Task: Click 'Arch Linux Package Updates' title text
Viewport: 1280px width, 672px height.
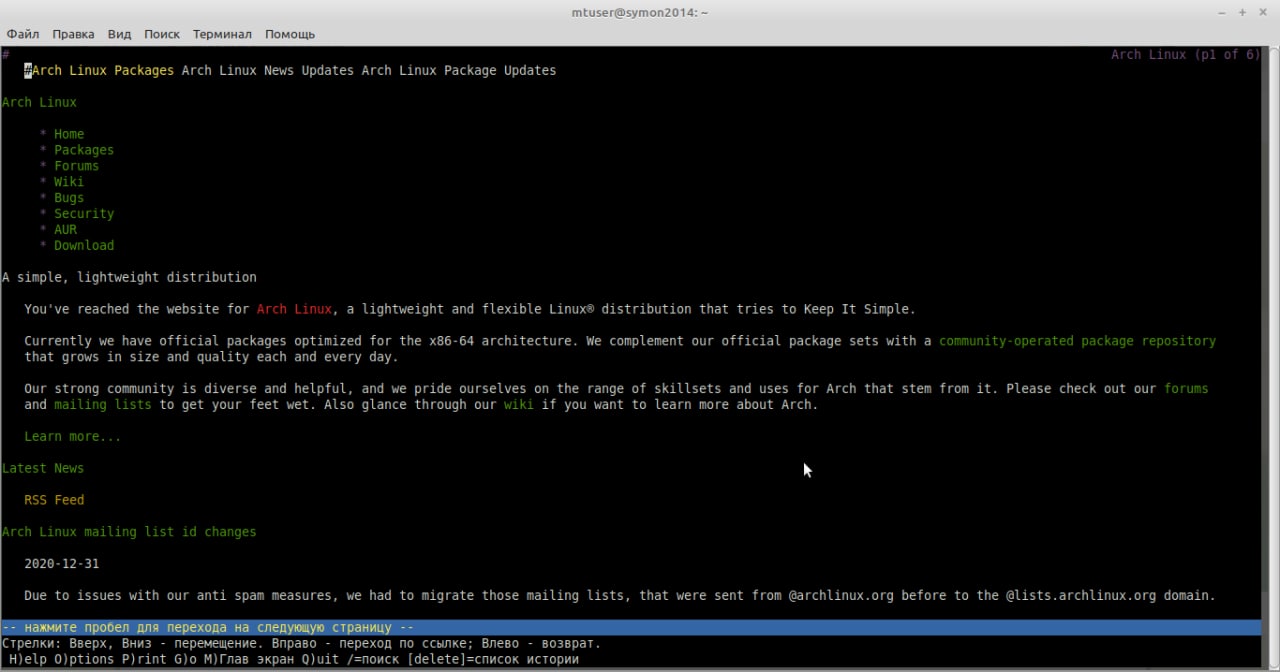Action: coord(459,71)
